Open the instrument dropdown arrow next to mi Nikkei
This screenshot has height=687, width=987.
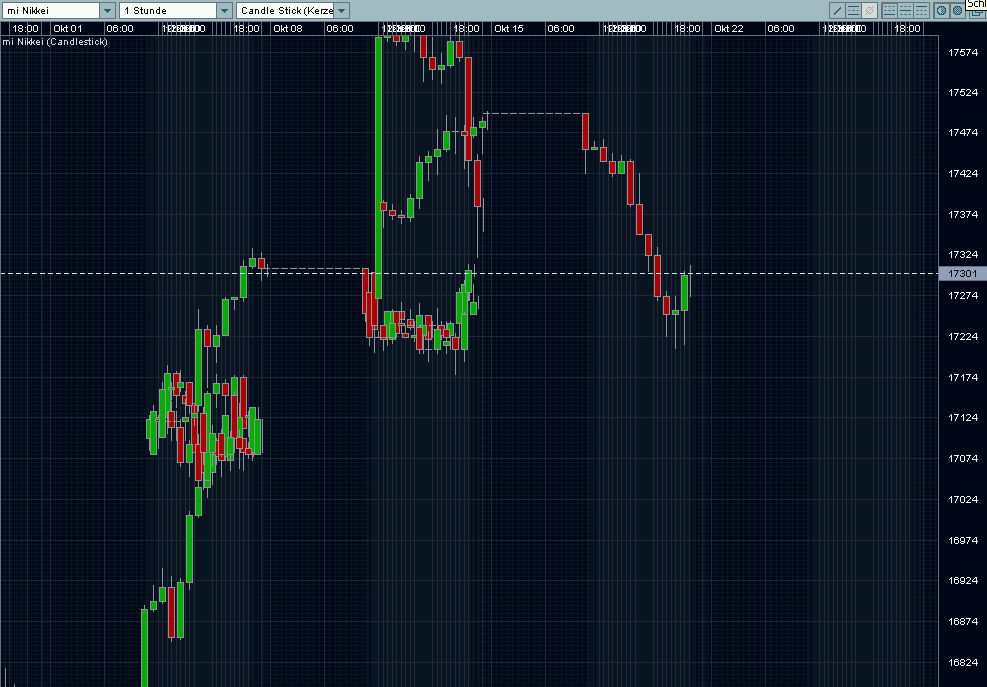pyautogui.click(x=108, y=11)
